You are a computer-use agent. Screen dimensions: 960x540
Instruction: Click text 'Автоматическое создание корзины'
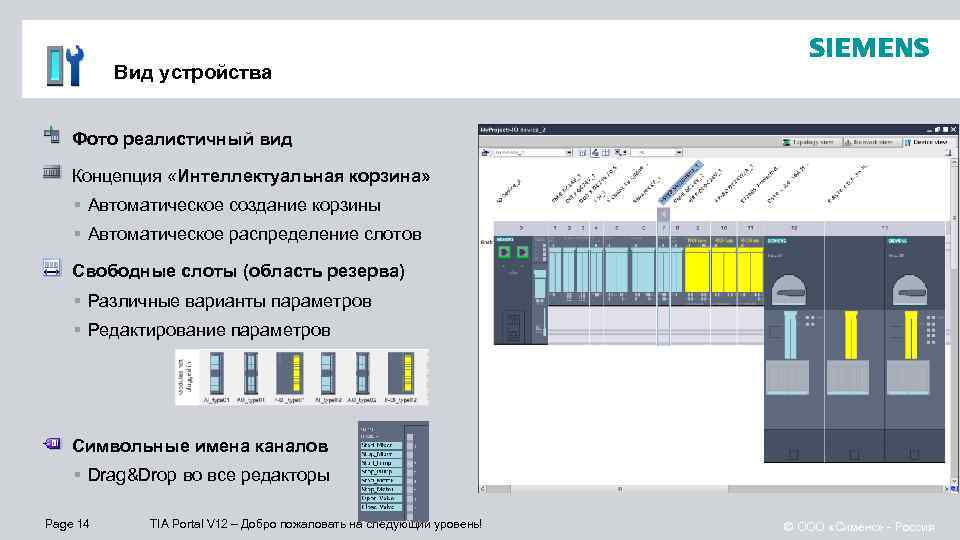tap(234, 205)
